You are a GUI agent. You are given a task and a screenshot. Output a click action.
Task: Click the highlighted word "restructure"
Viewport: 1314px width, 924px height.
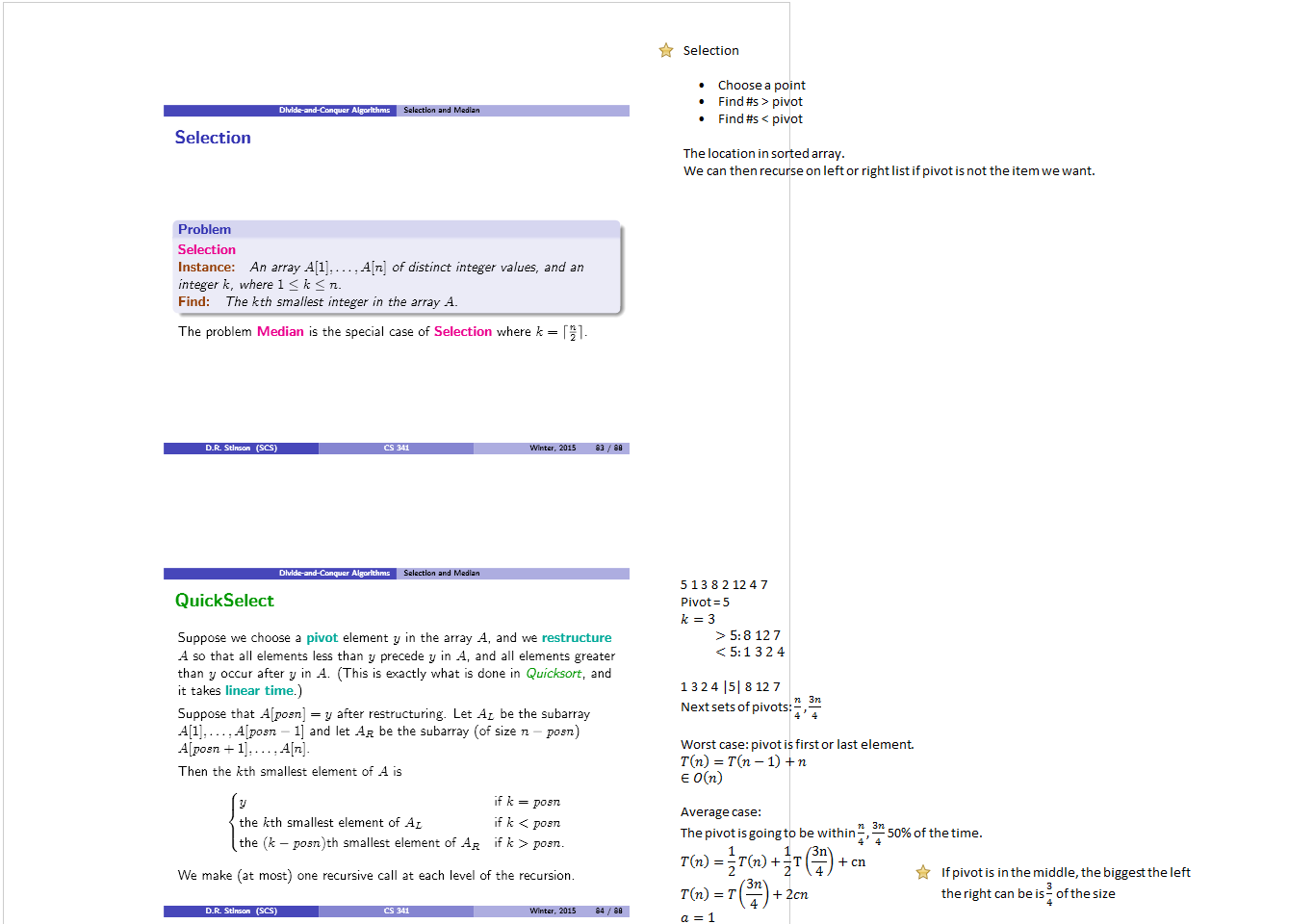pyautogui.click(x=576, y=638)
